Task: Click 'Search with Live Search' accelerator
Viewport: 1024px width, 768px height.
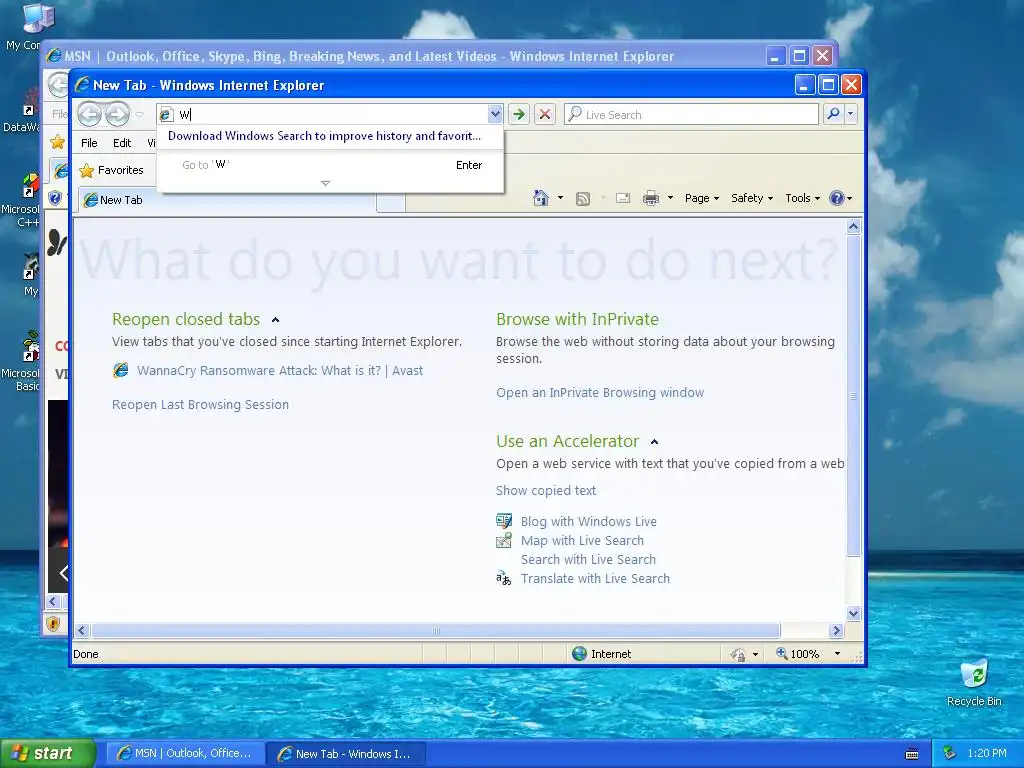Action: click(x=588, y=559)
